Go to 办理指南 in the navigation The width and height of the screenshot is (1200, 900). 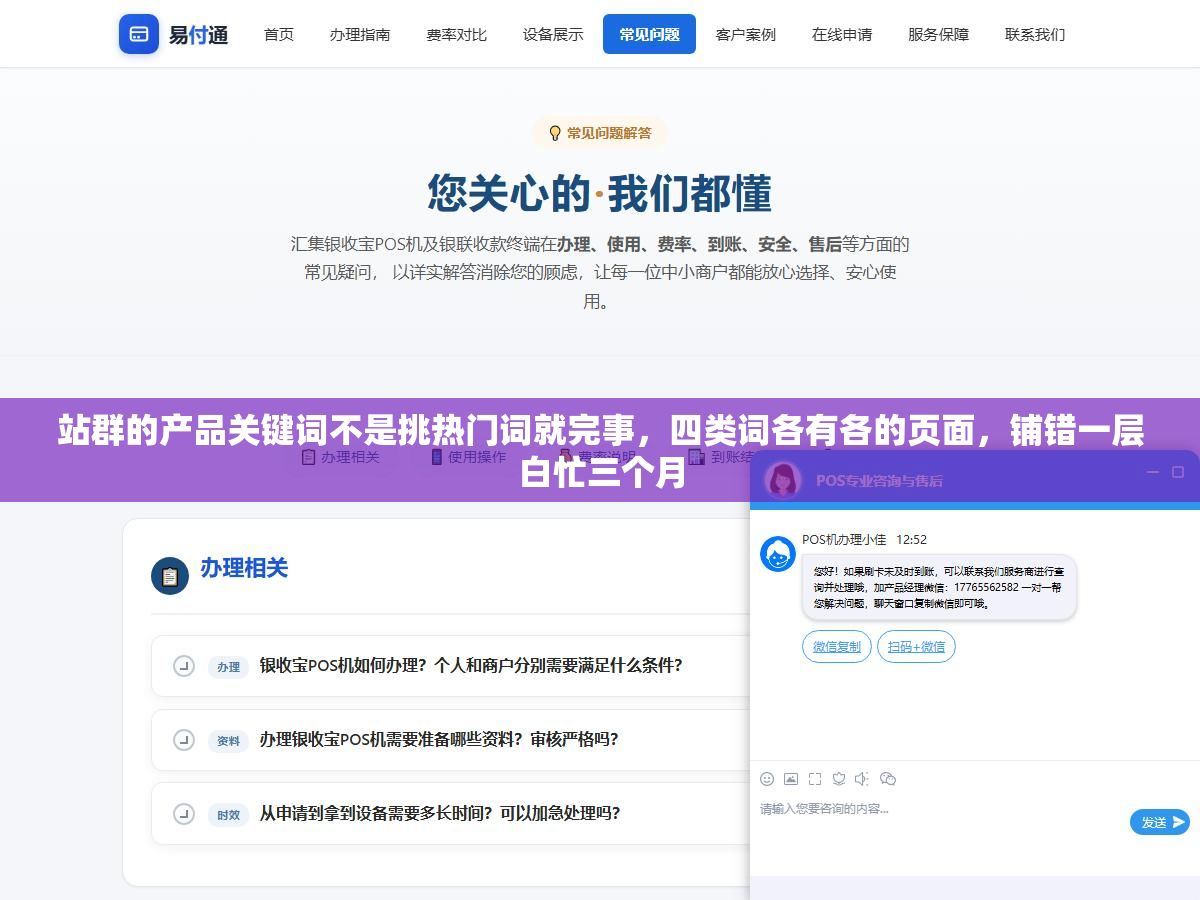pyautogui.click(x=360, y=34)
